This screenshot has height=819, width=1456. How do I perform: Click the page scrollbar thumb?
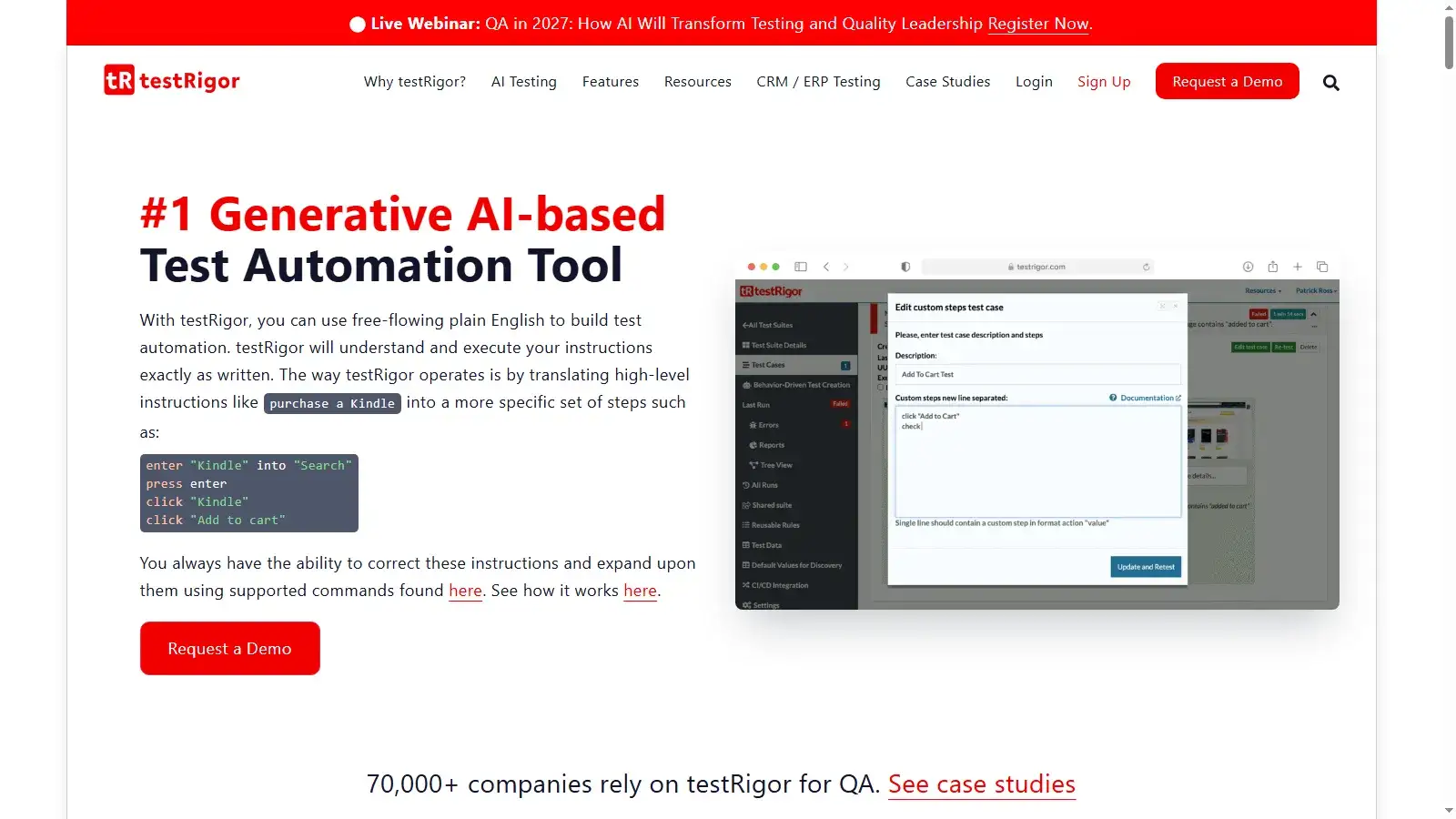(x=1449, y=42)
